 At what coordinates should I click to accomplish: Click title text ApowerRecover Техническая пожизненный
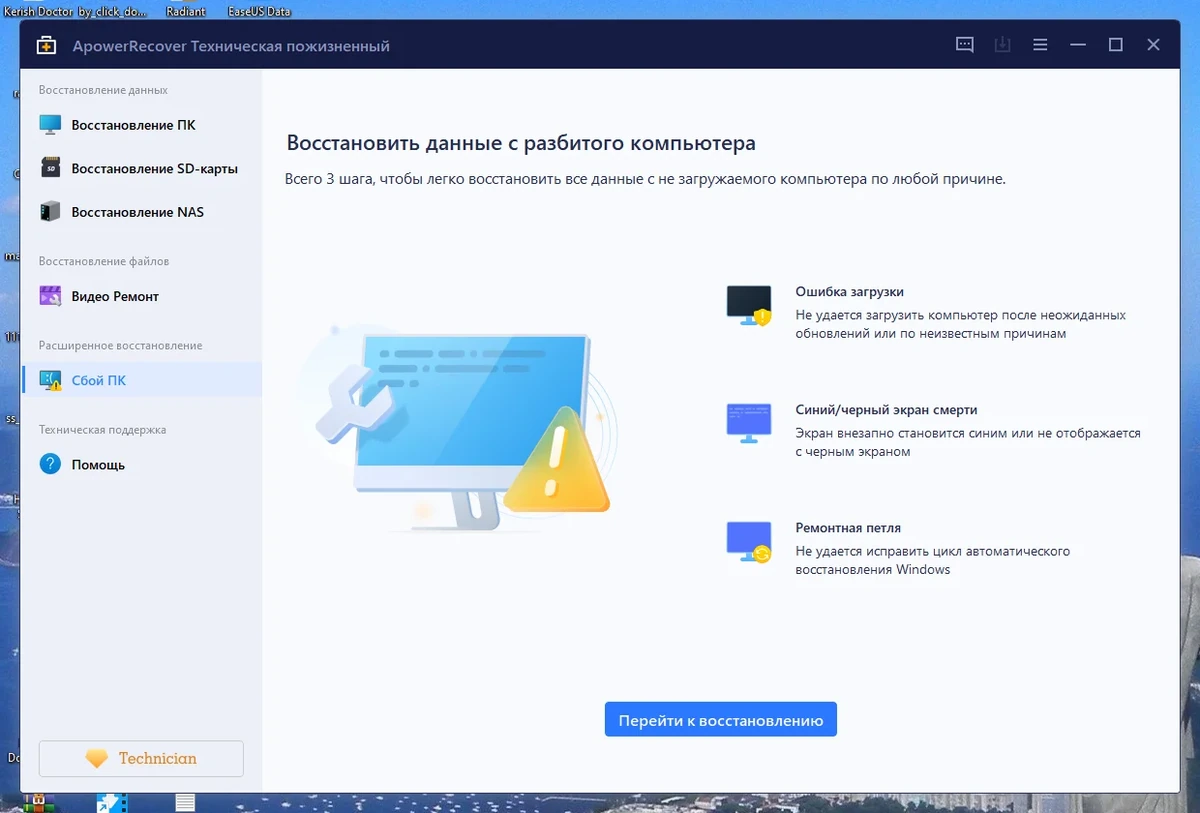click(x=231, y=46)
